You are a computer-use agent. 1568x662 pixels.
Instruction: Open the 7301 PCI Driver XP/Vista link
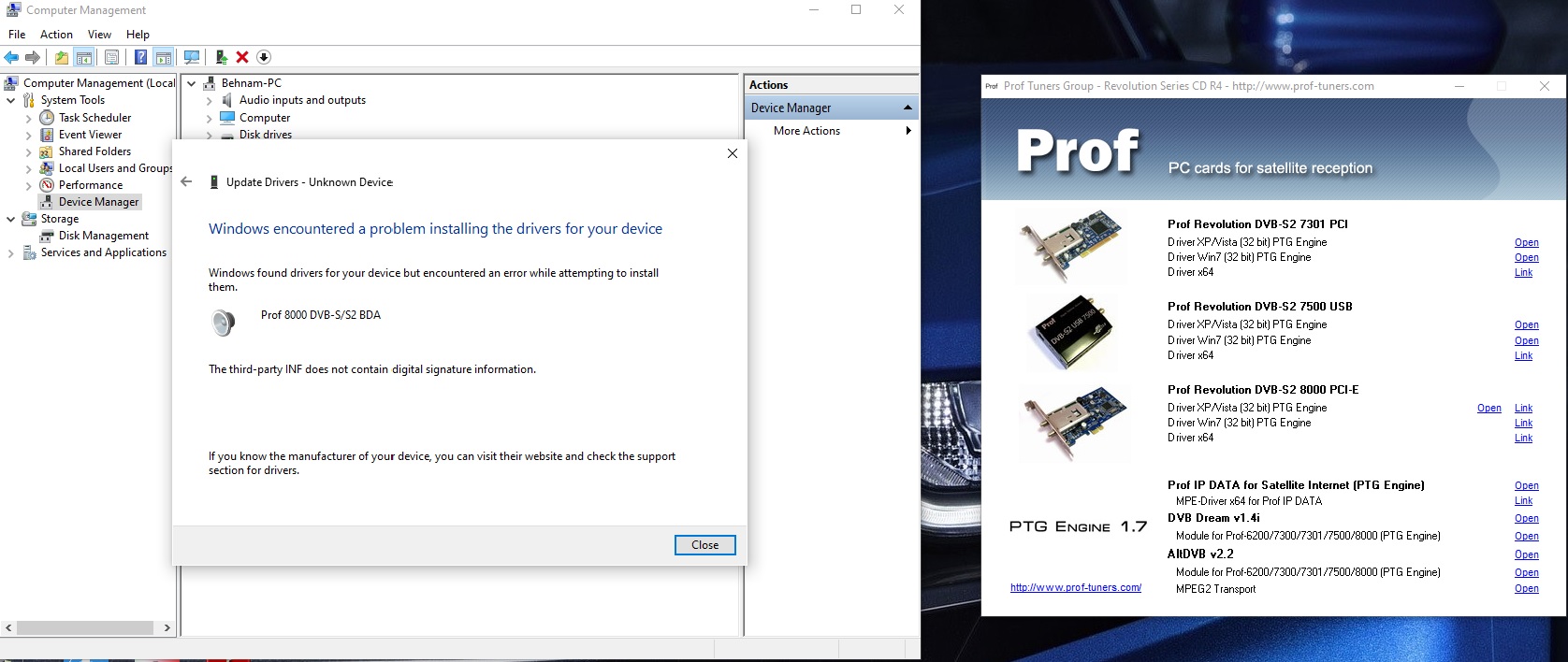(1526, 242)
